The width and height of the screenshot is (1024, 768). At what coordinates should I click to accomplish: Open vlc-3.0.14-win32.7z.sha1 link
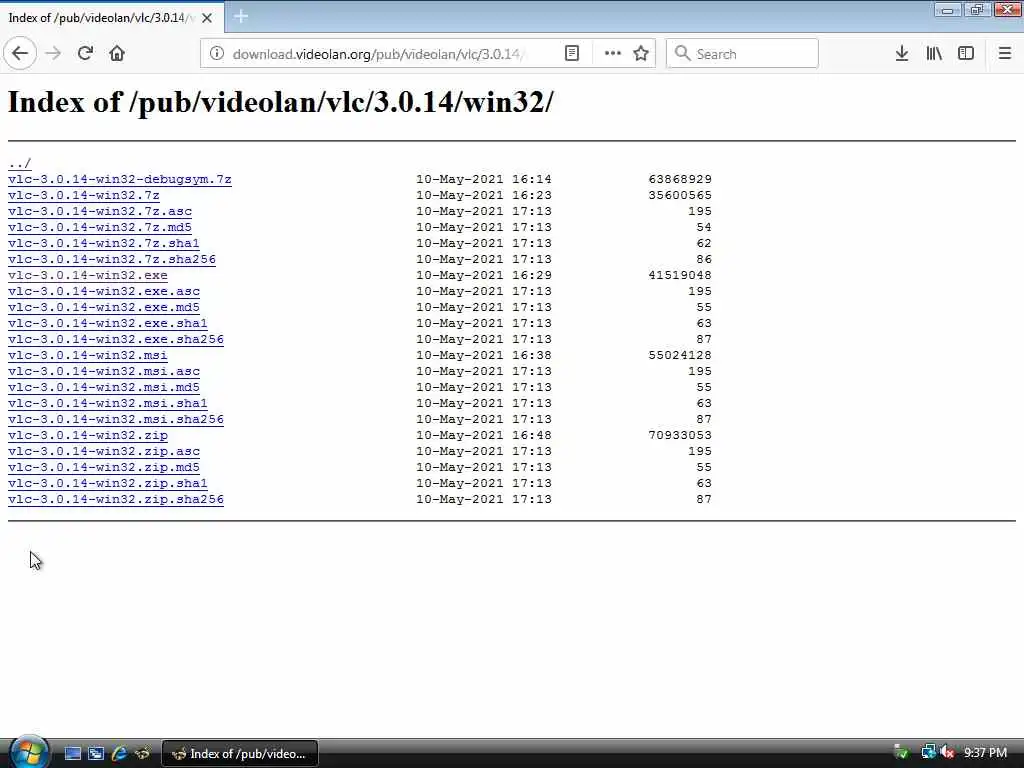(x=104, y=243)
